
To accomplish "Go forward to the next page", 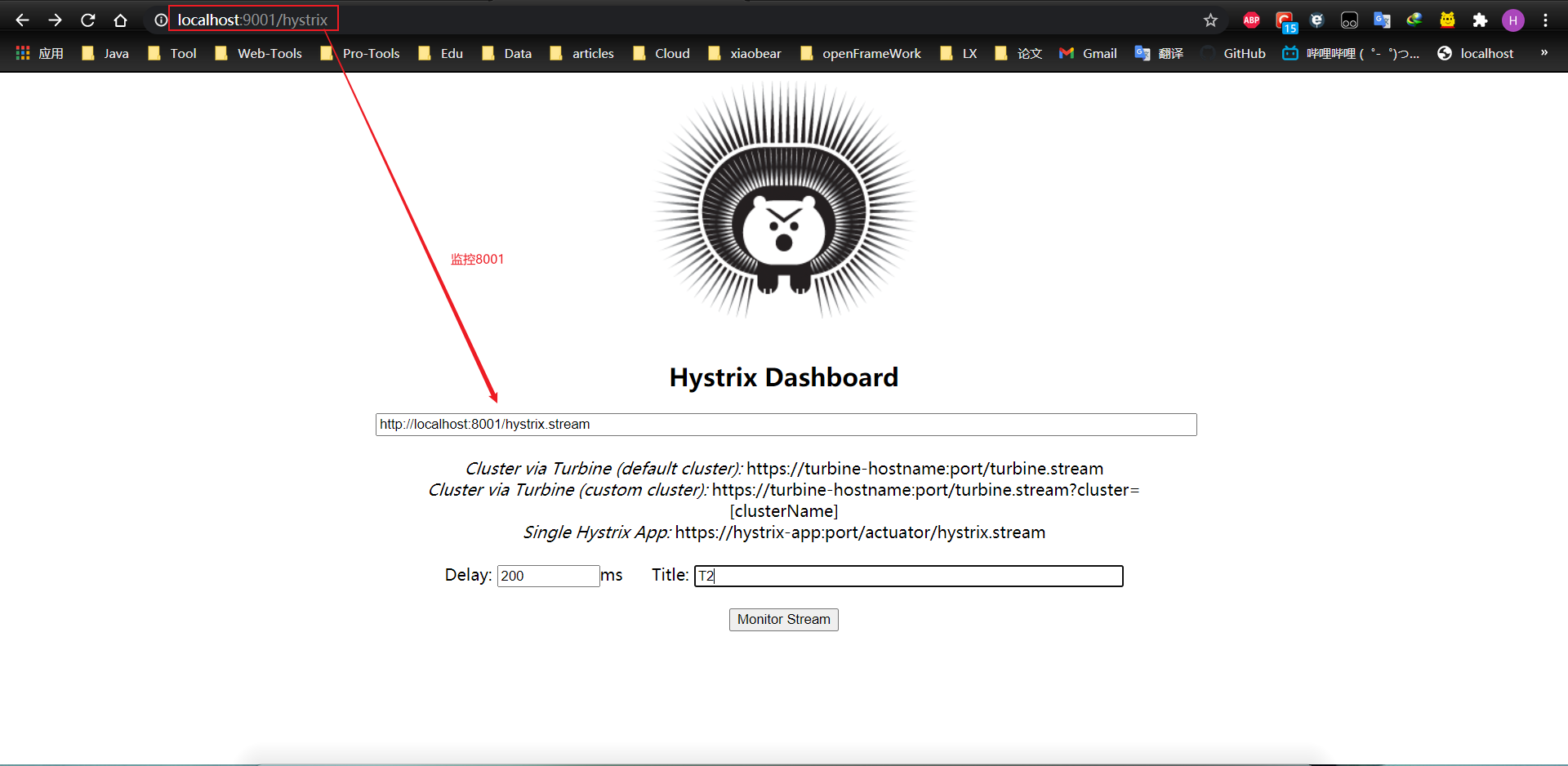I will coord(55,20).
